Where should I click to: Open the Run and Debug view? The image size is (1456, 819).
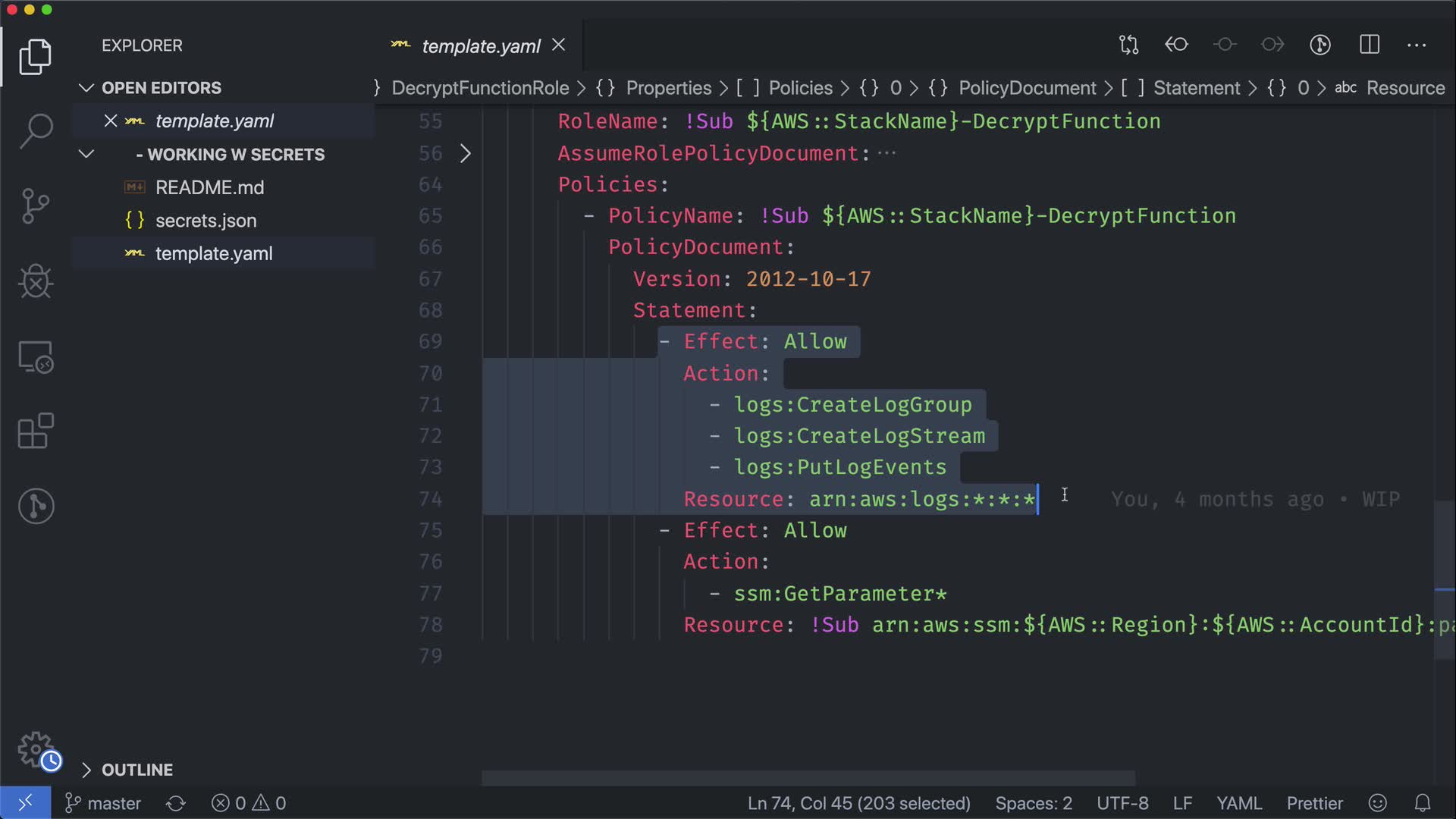coord(36,281)
